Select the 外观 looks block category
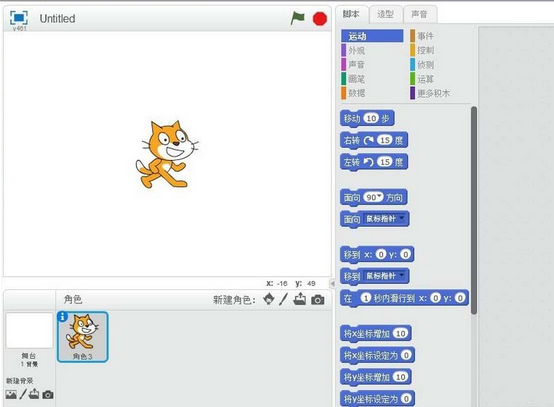The width and height of the screenshot is (554, 407). (x=353, y=50)
